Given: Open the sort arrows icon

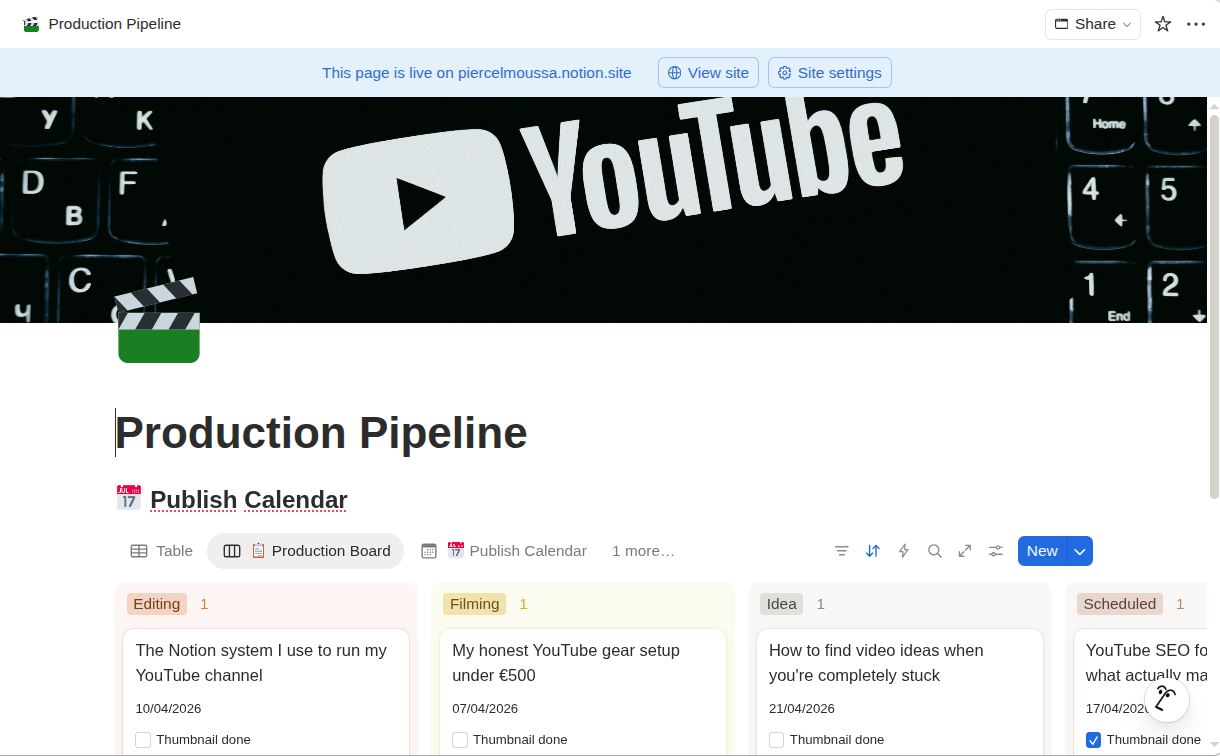Looking at the screenshot, I should (x=873, y=551).
